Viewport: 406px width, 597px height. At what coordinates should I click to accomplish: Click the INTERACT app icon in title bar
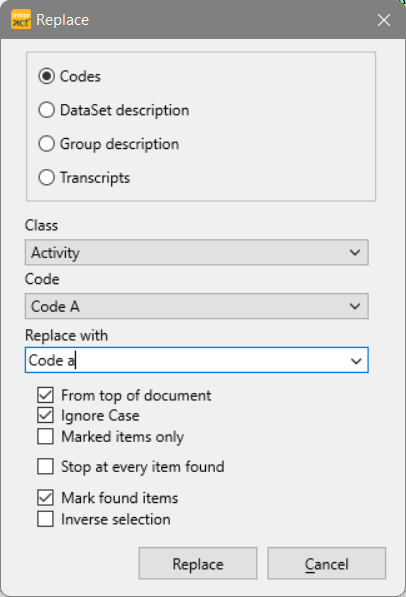point(21,20)
